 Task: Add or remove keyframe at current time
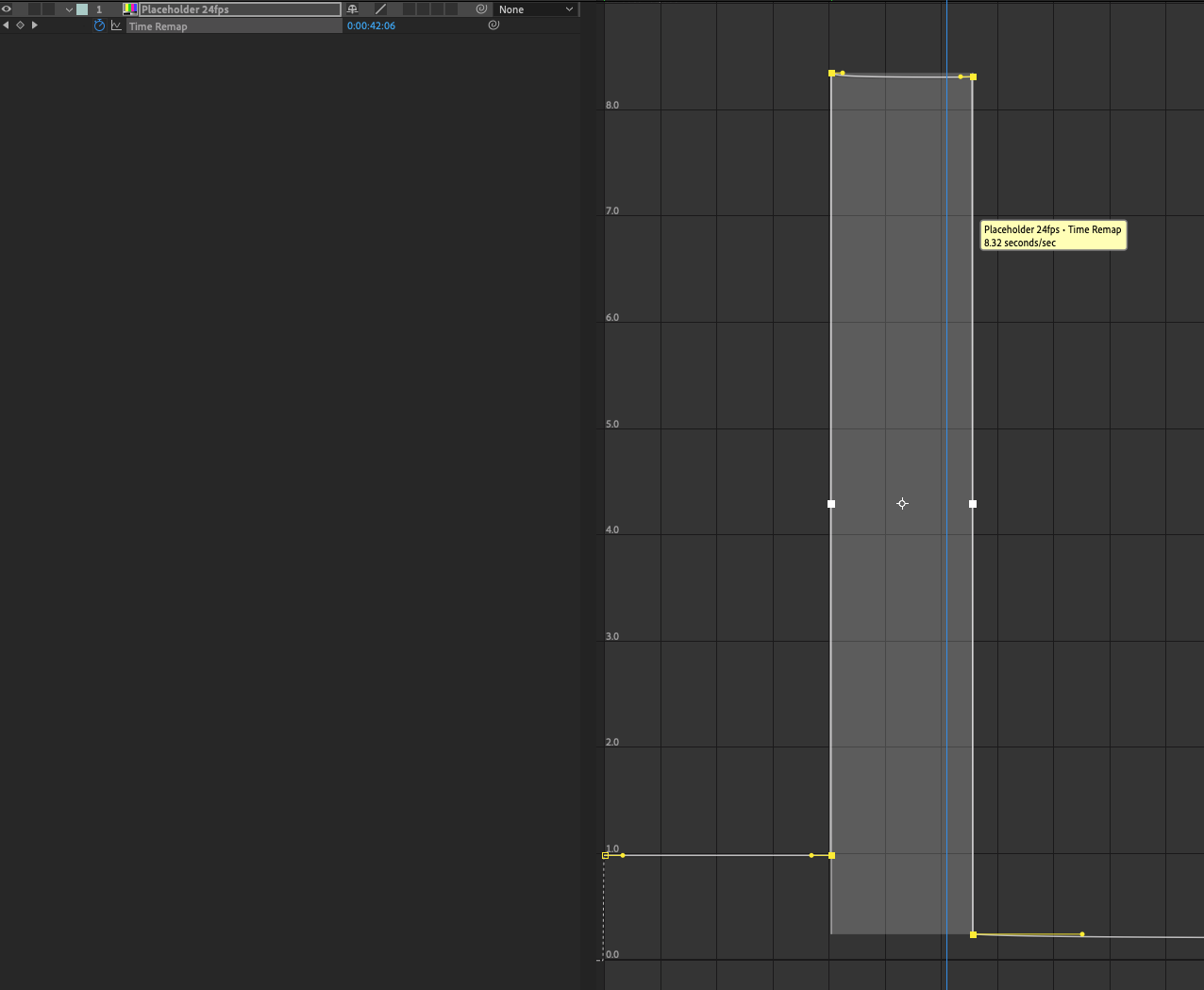(x=20, y=25)
